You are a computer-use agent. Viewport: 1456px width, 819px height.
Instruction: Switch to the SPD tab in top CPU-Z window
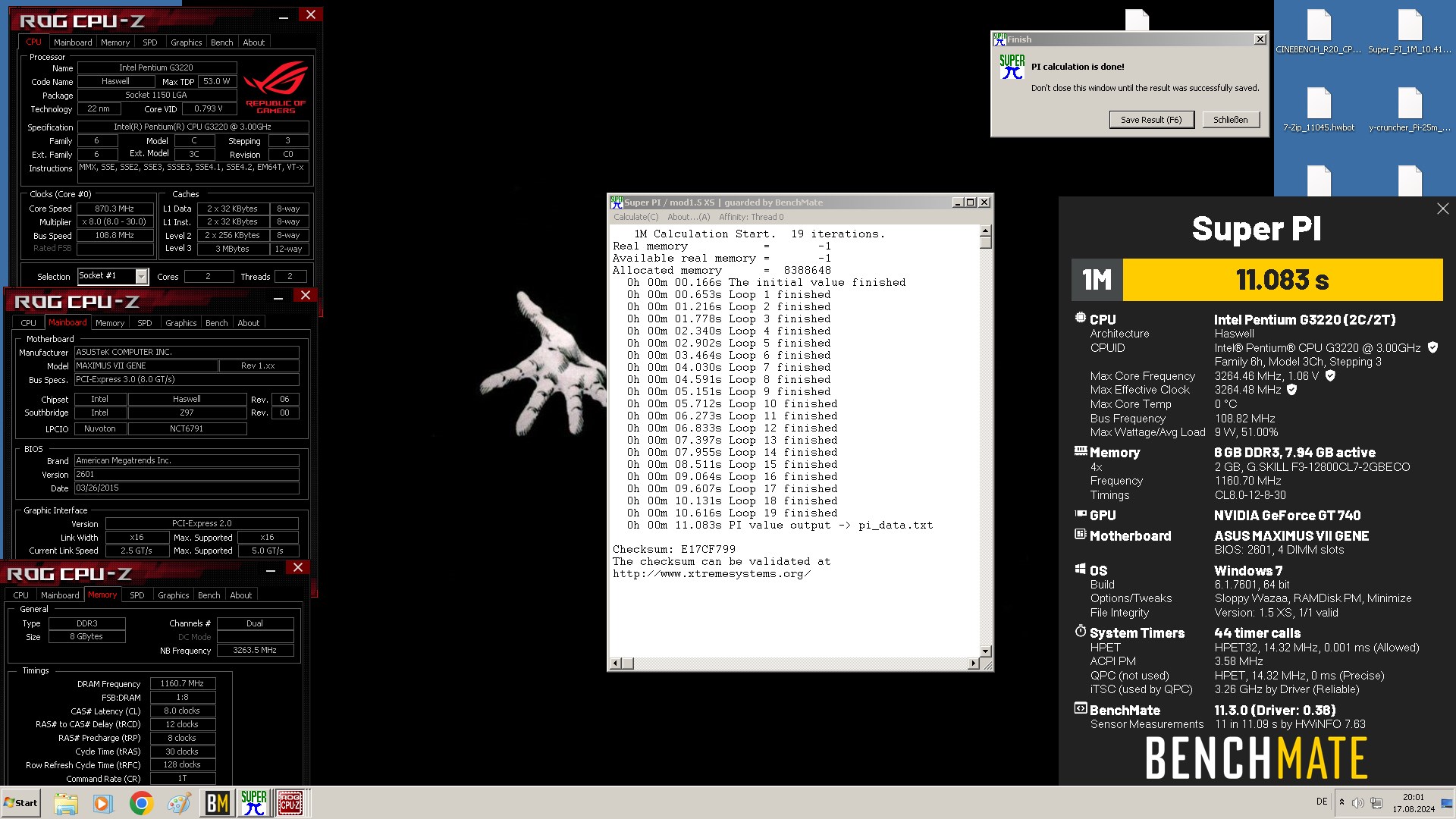tap(150, 42)
